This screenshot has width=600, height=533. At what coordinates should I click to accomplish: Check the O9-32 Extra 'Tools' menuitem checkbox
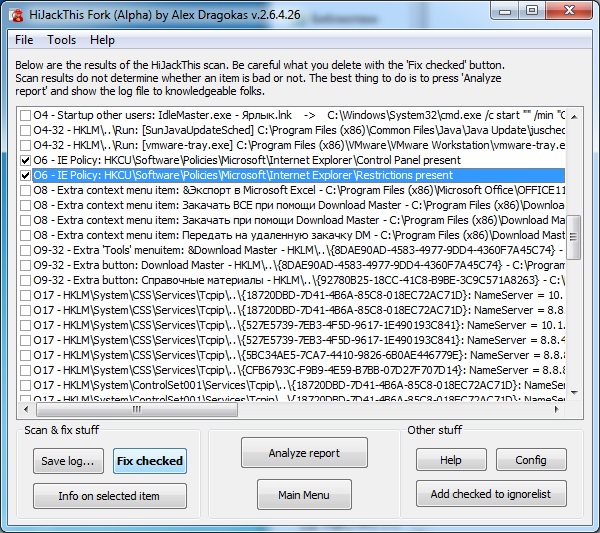tap(25, 250)
